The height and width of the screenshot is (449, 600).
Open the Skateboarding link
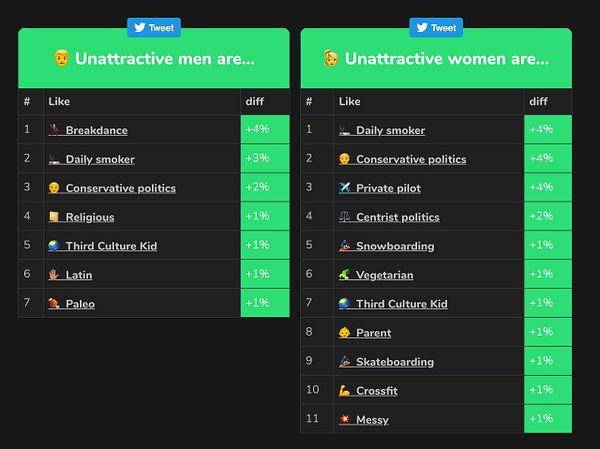point(395,363)
